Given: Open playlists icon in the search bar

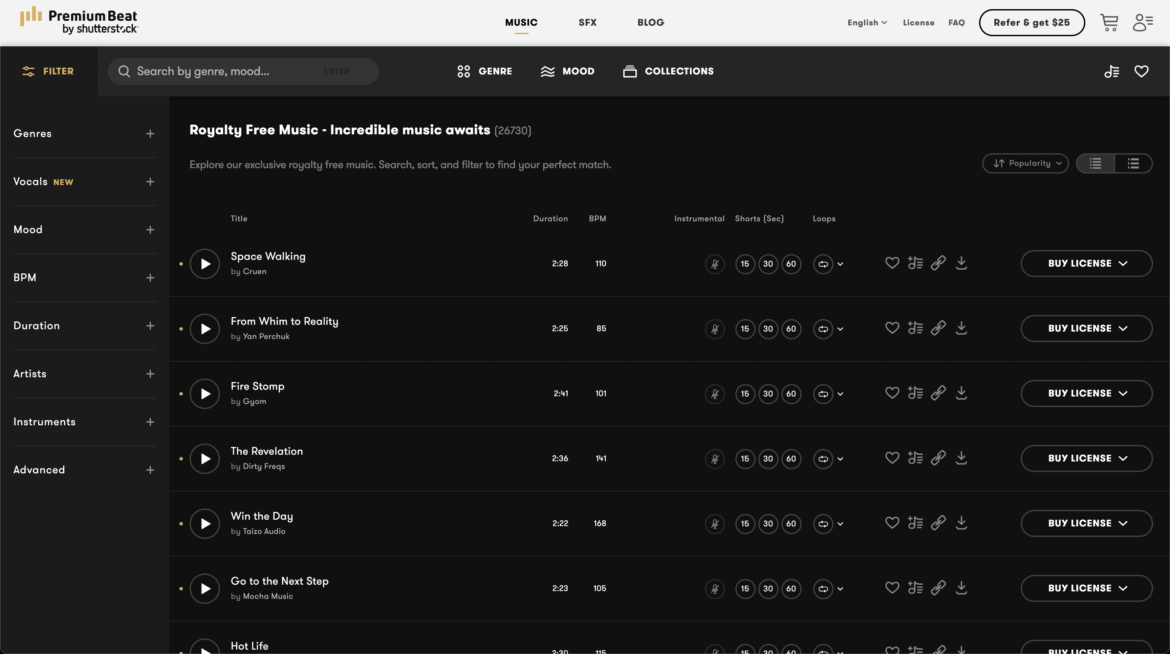Looking at the screenshot, I should click(x=1111, y=71).
